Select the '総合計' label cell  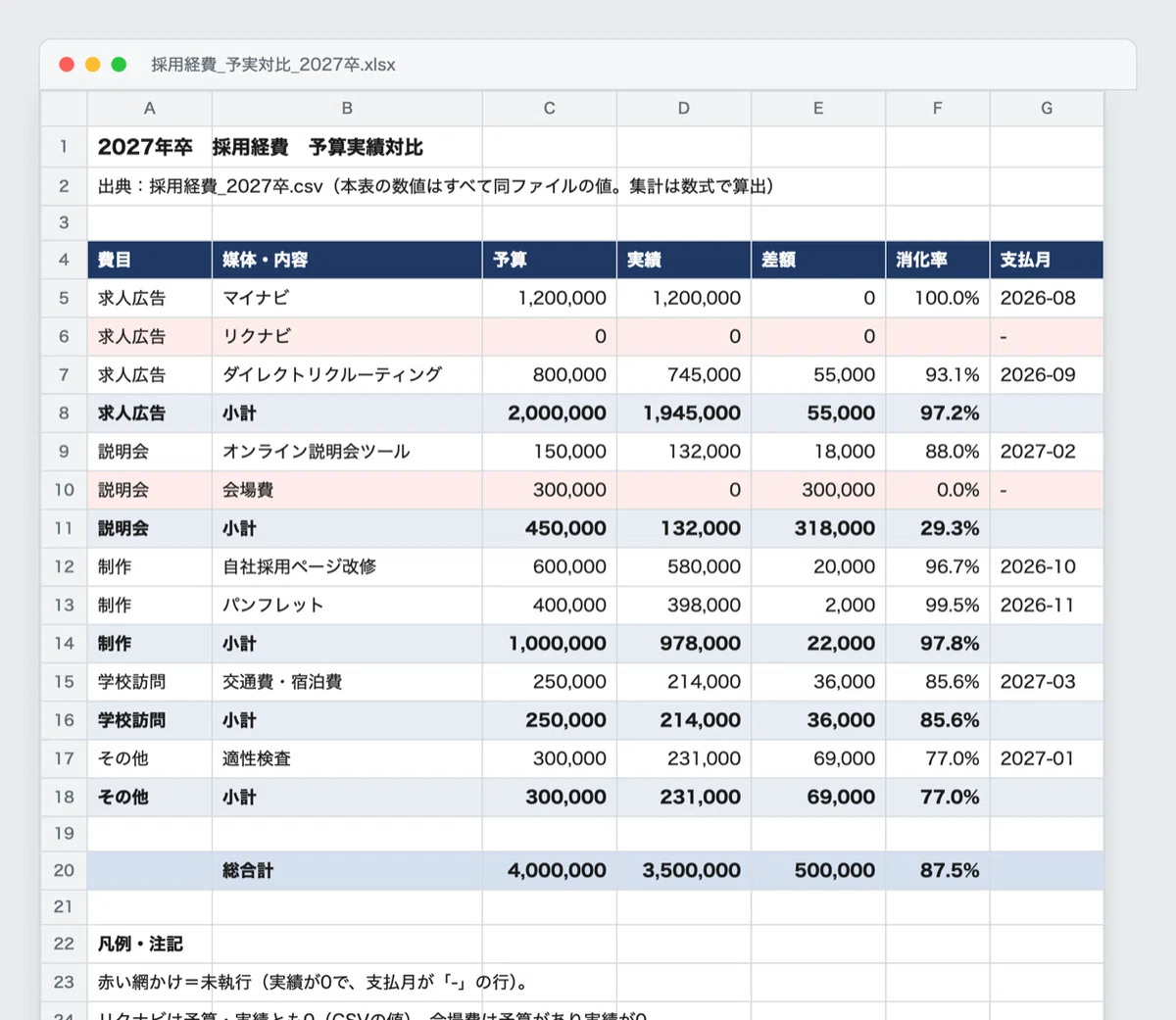[347, 870]
